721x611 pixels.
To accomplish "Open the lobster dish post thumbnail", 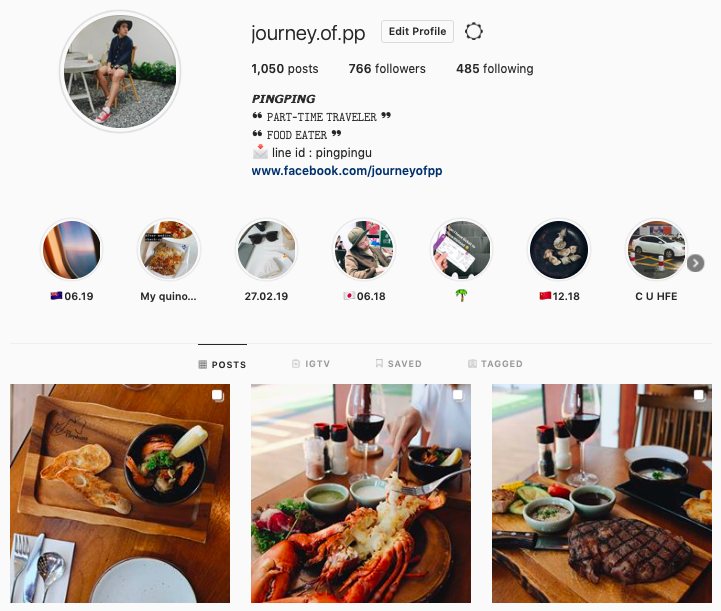I will tap(361, 493).
